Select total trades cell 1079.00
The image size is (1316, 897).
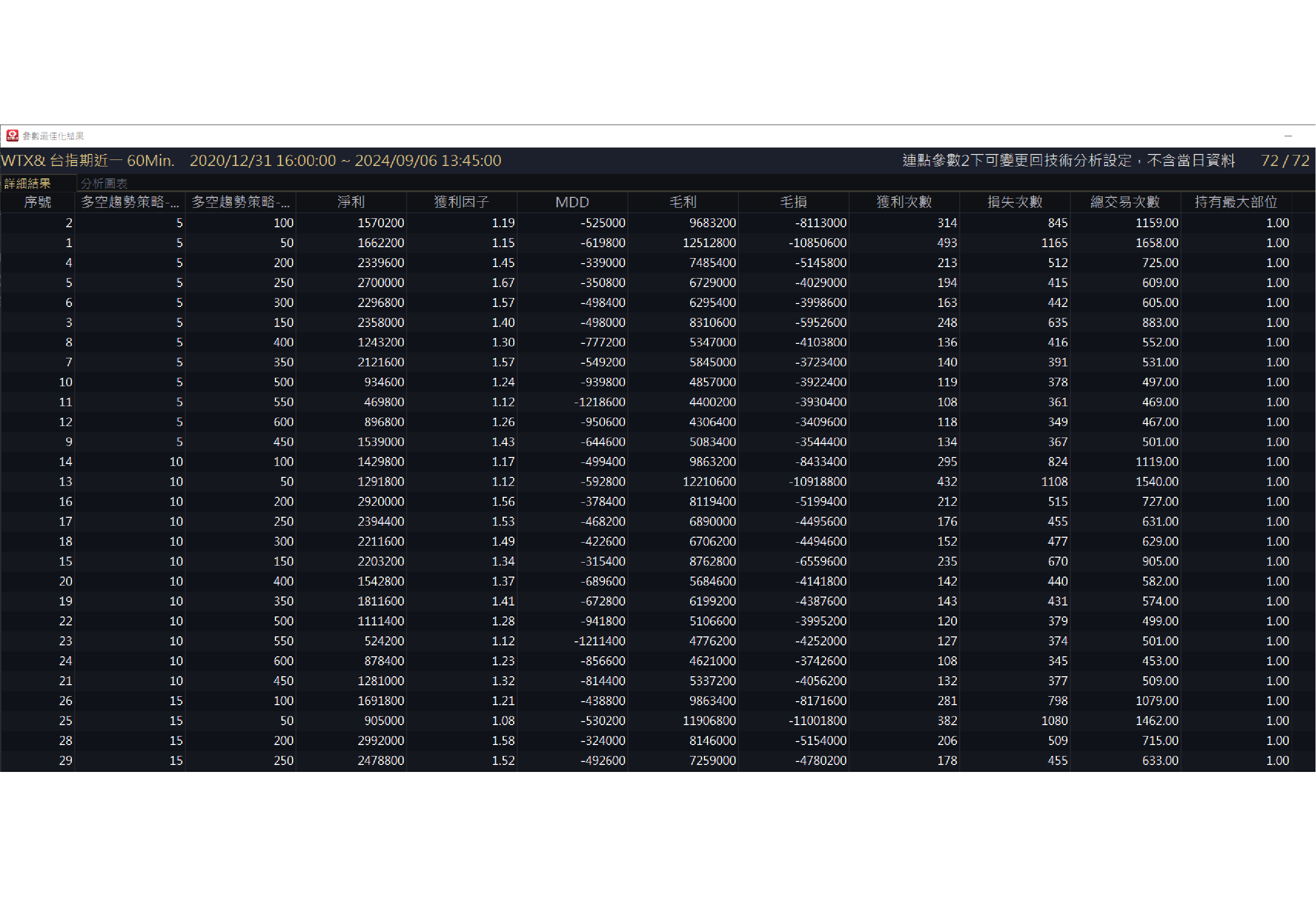point(1157,701)
